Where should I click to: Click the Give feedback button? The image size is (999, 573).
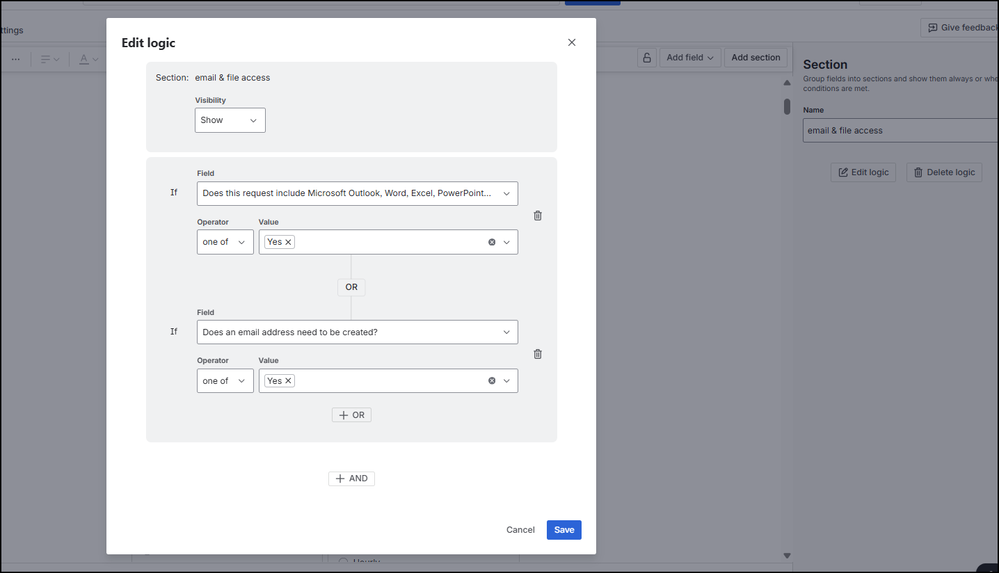pyautogui.click(x=959, y=27)
